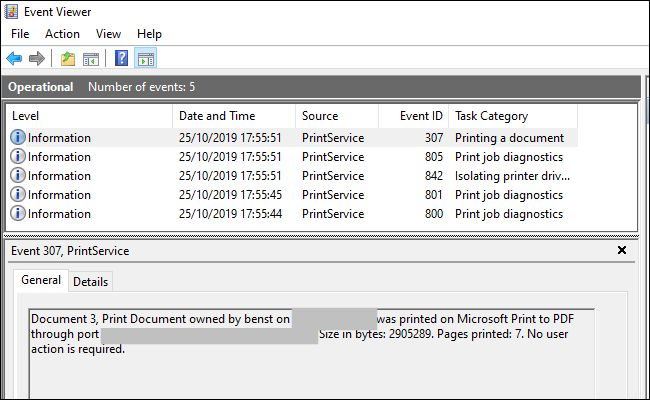Image resolution: width=650 pixels, height=400 pixels.
Task: Sort events by Date and Time column
Action: pyautogui.click(x=235, y=116)
